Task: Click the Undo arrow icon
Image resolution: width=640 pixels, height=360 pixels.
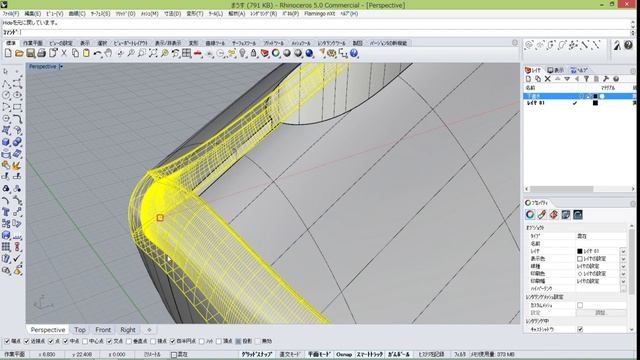Action: pyautogui.click(x=97, y=53)
